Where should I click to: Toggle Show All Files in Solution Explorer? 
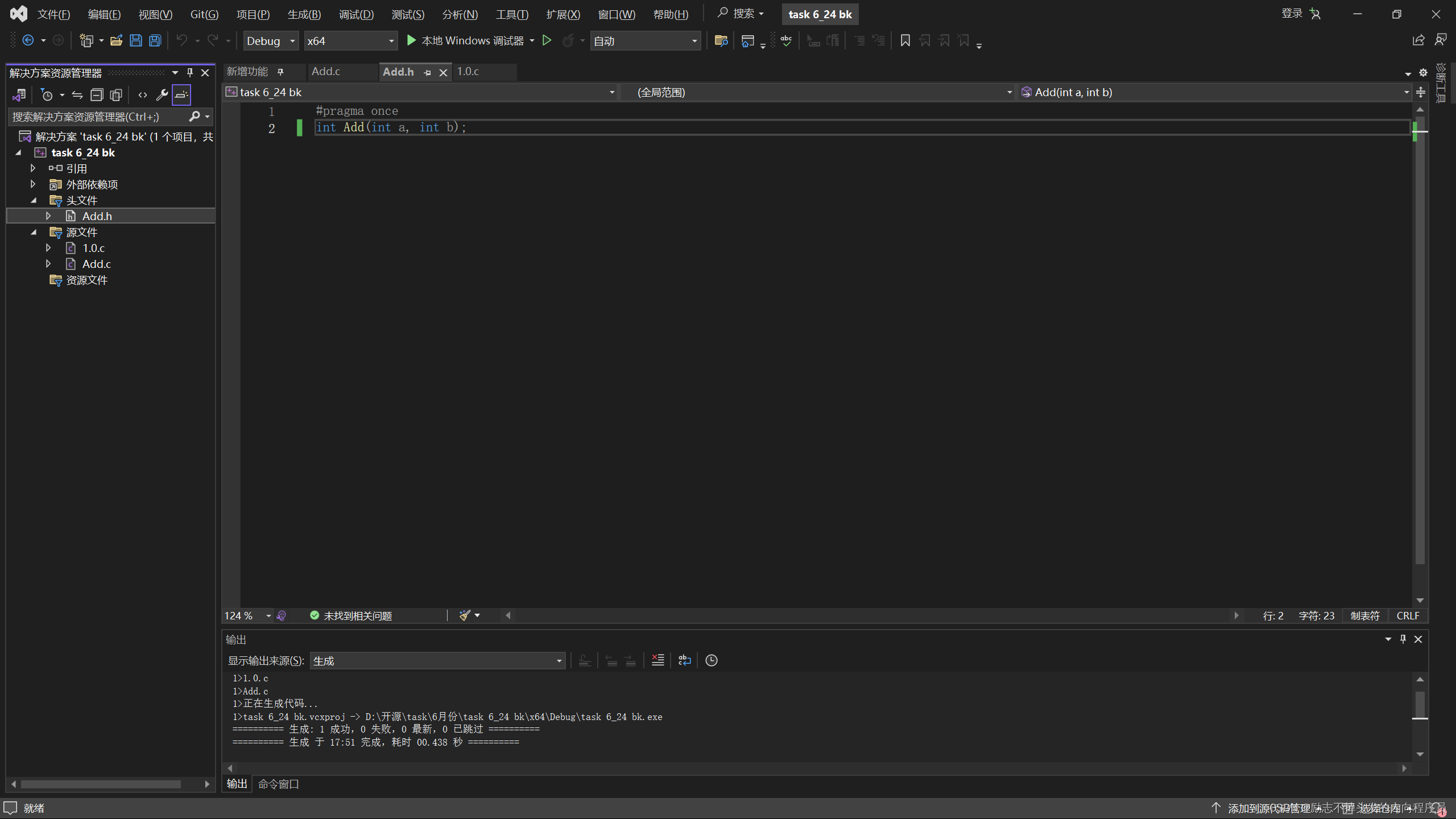point(116,95)
